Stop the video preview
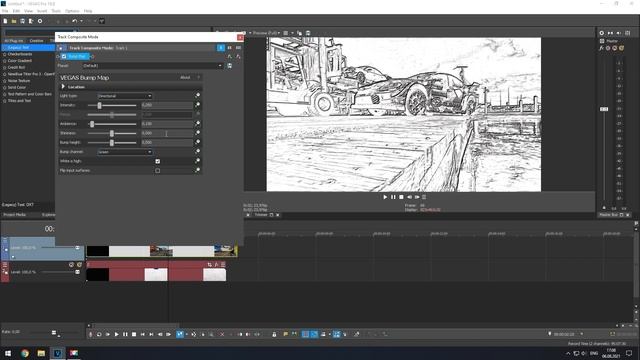640x360 pixels. tap(401, 197)
